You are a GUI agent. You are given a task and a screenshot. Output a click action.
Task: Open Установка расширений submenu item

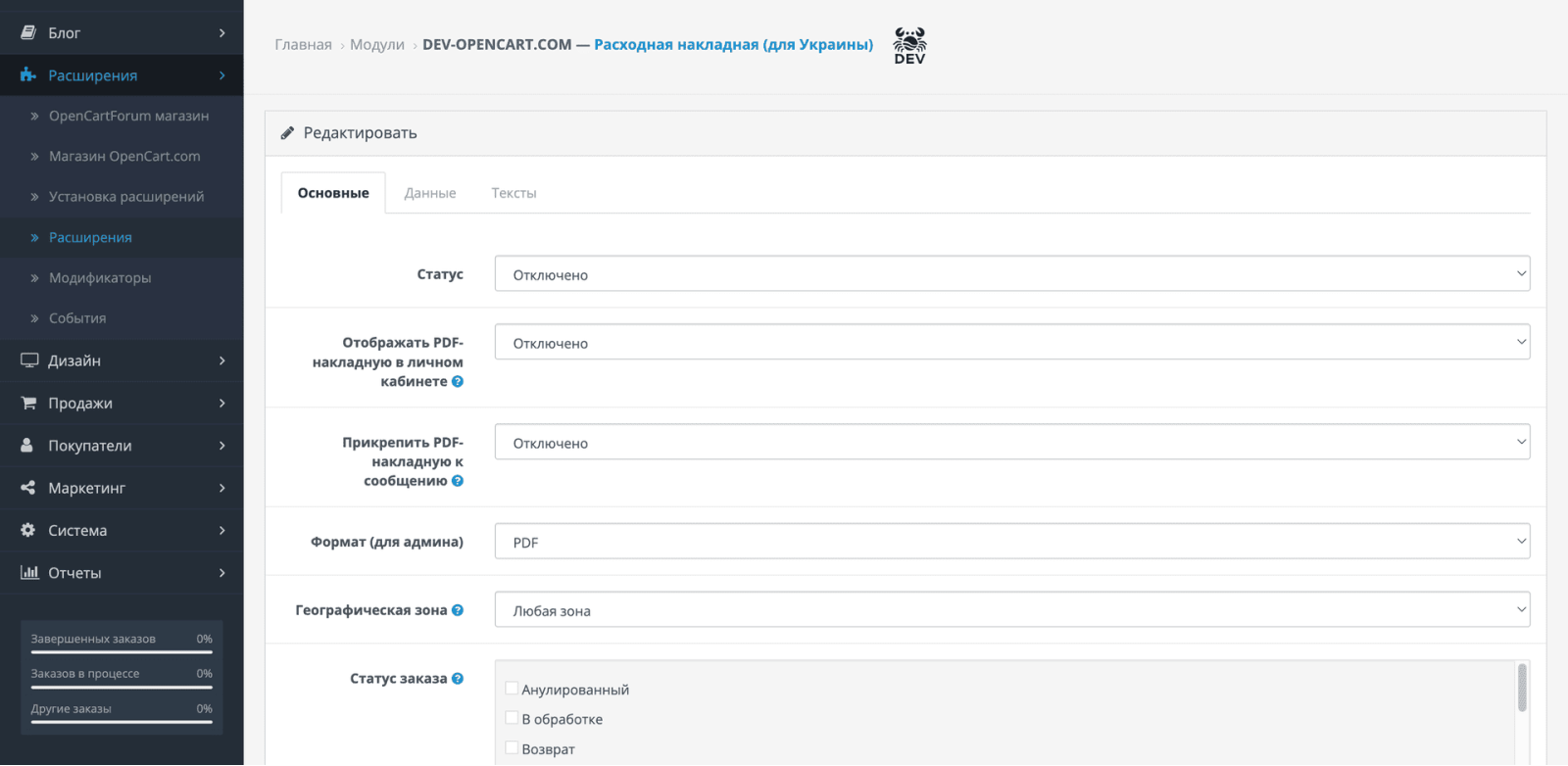(x=122, y=197)
